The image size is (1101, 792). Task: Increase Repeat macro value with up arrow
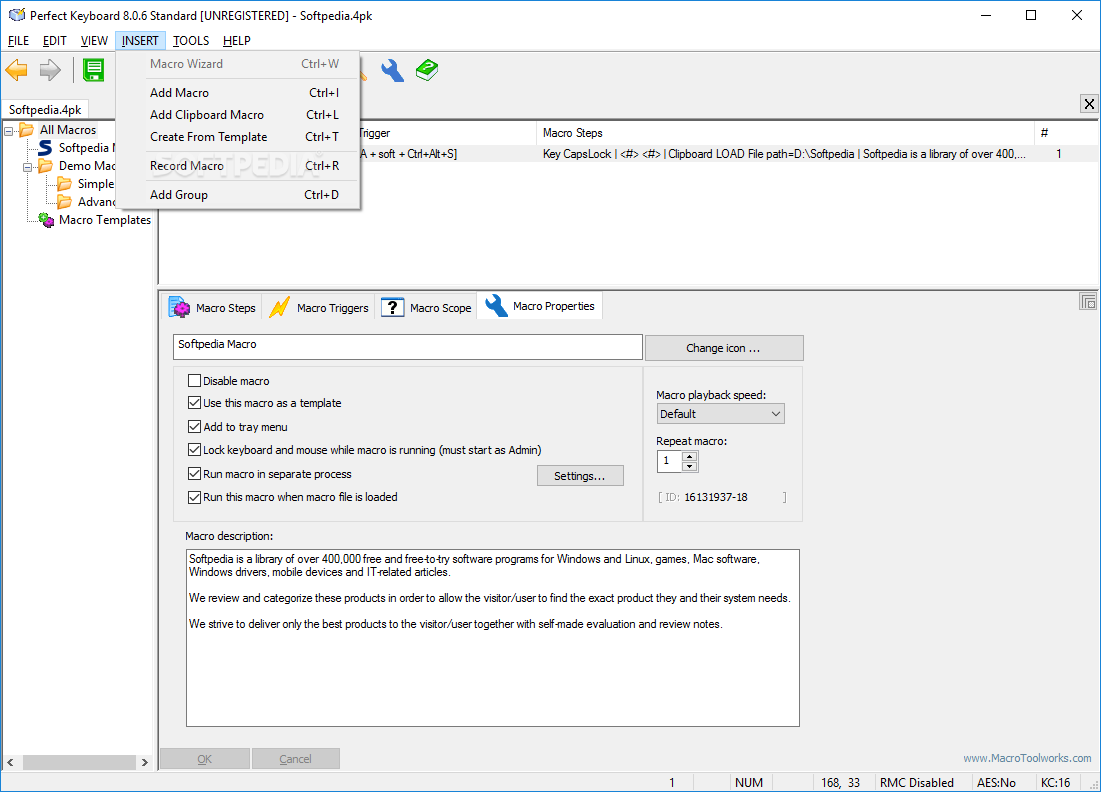point(690,456)
